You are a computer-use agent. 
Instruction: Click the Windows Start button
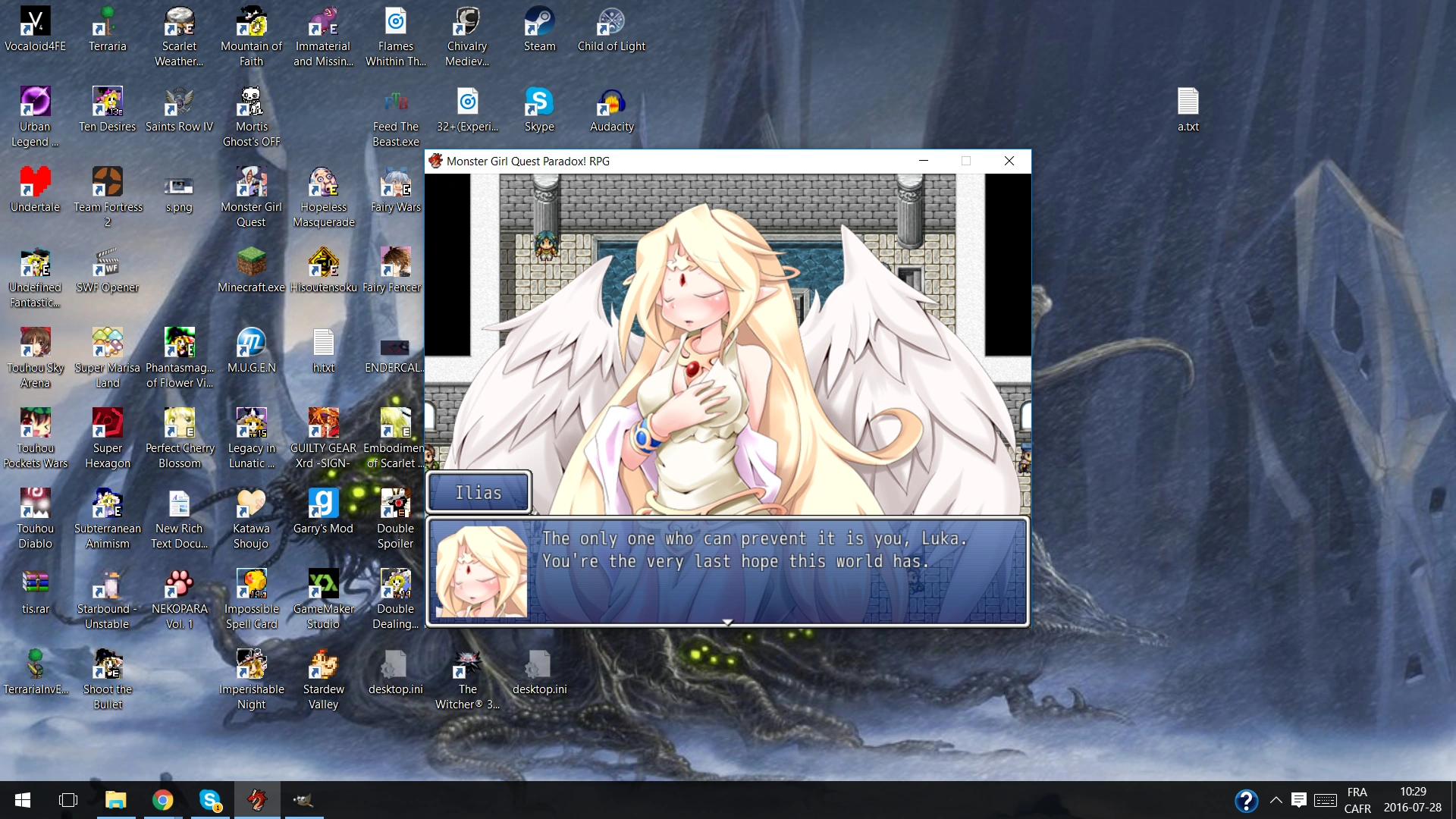pos(23,800)
